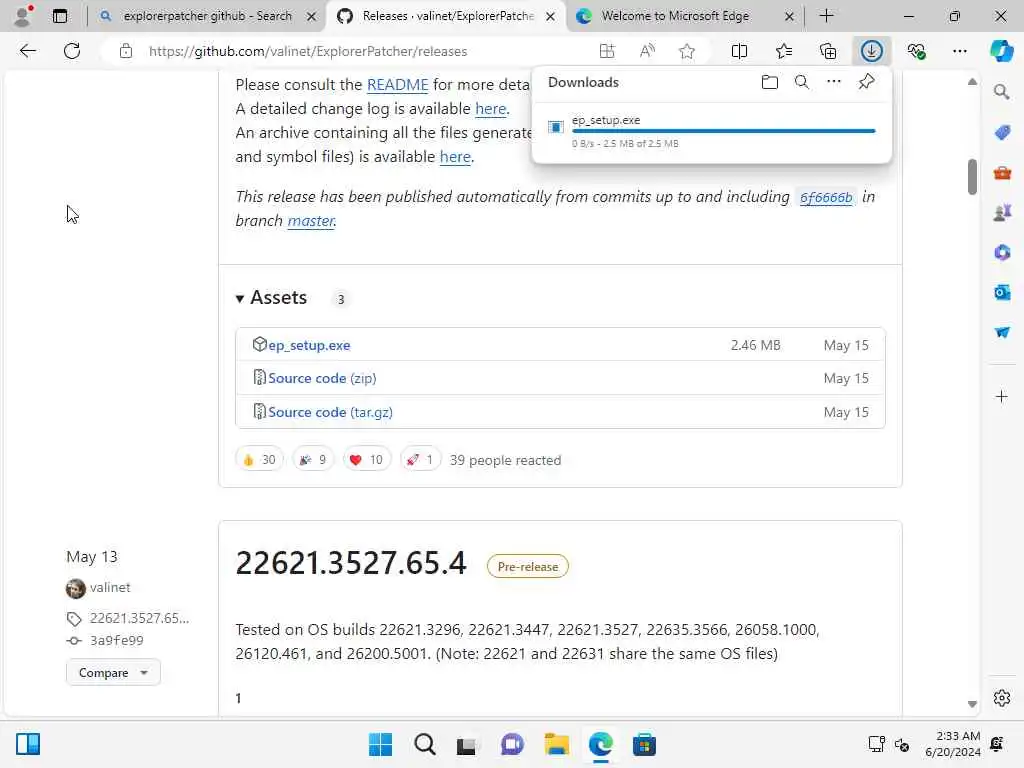
Task: Open the Collections icon
Action: [828, 51]
